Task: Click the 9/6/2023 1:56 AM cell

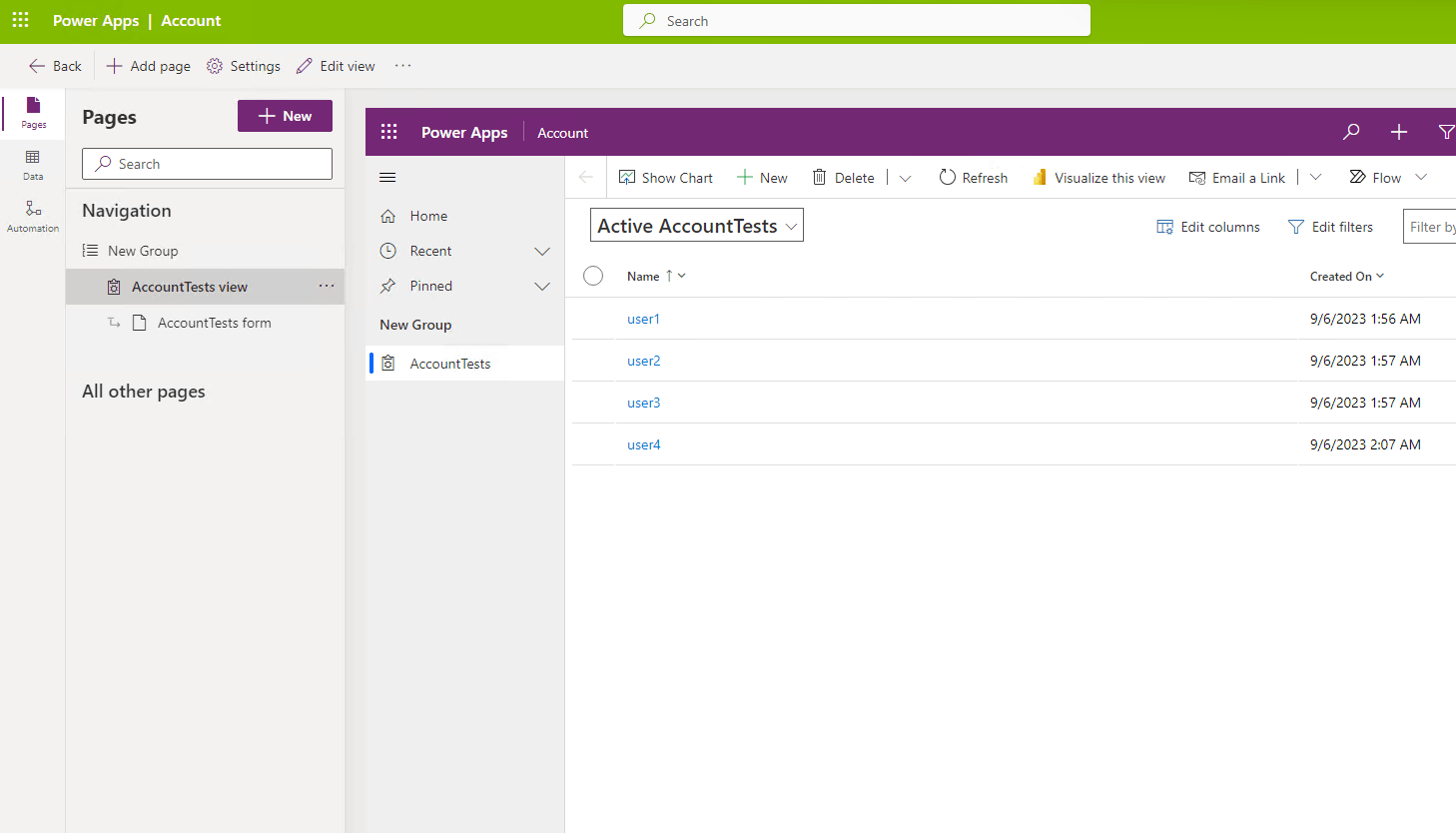Action: pyautogui.click(x=1365, y=319)
